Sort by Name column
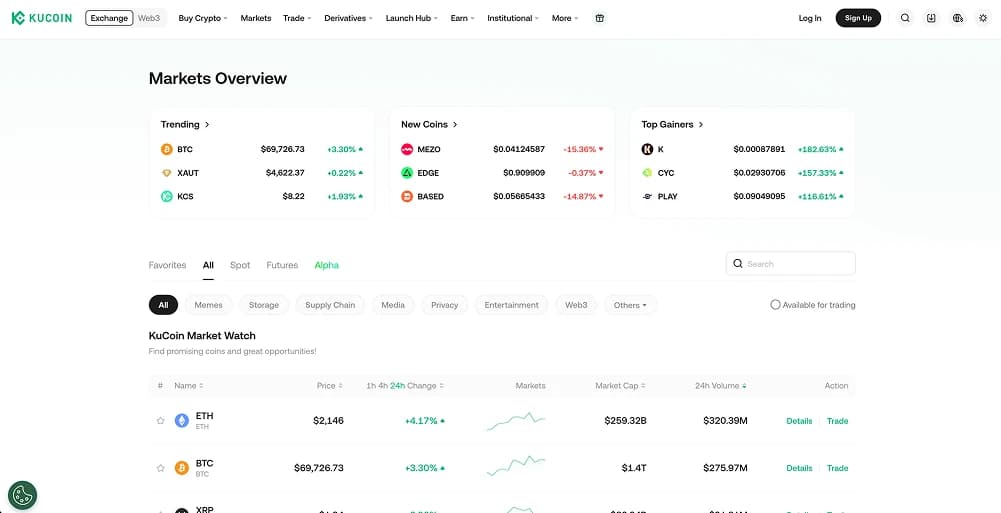 point(189,385)
